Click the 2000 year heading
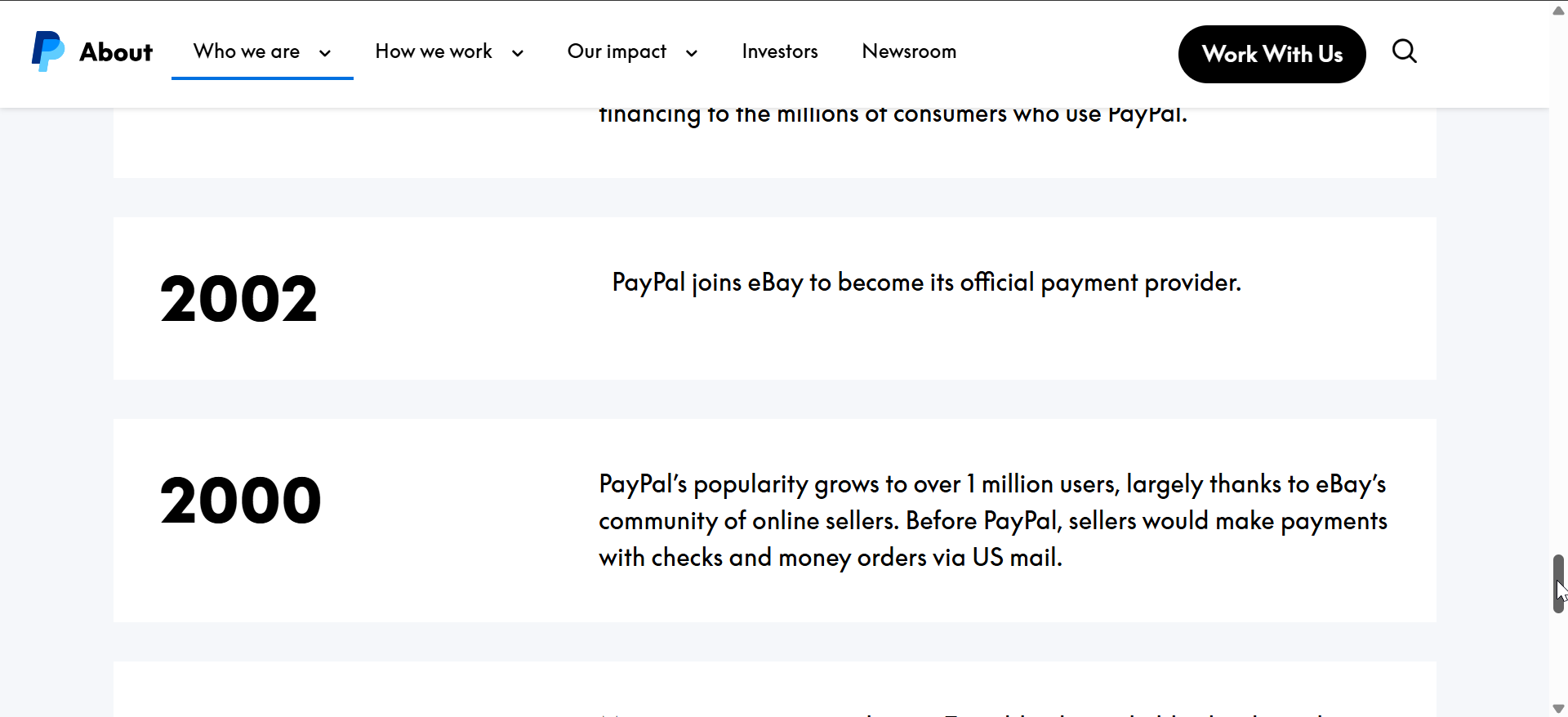This screenshot has width=1568, height=717. tap(241, 501)
